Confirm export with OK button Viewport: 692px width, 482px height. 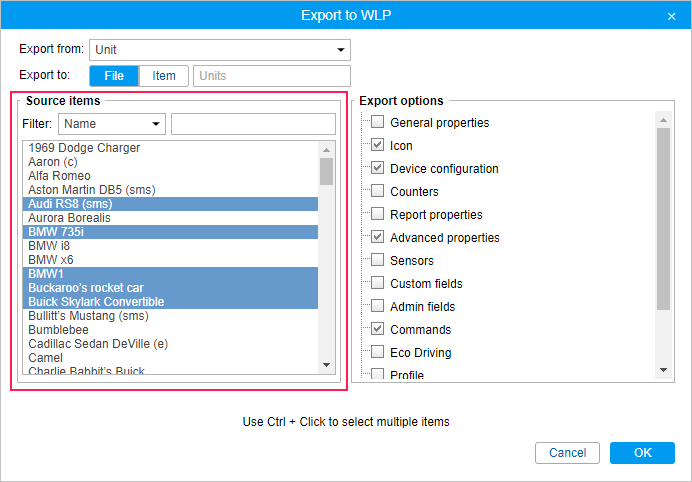point(642,453)
